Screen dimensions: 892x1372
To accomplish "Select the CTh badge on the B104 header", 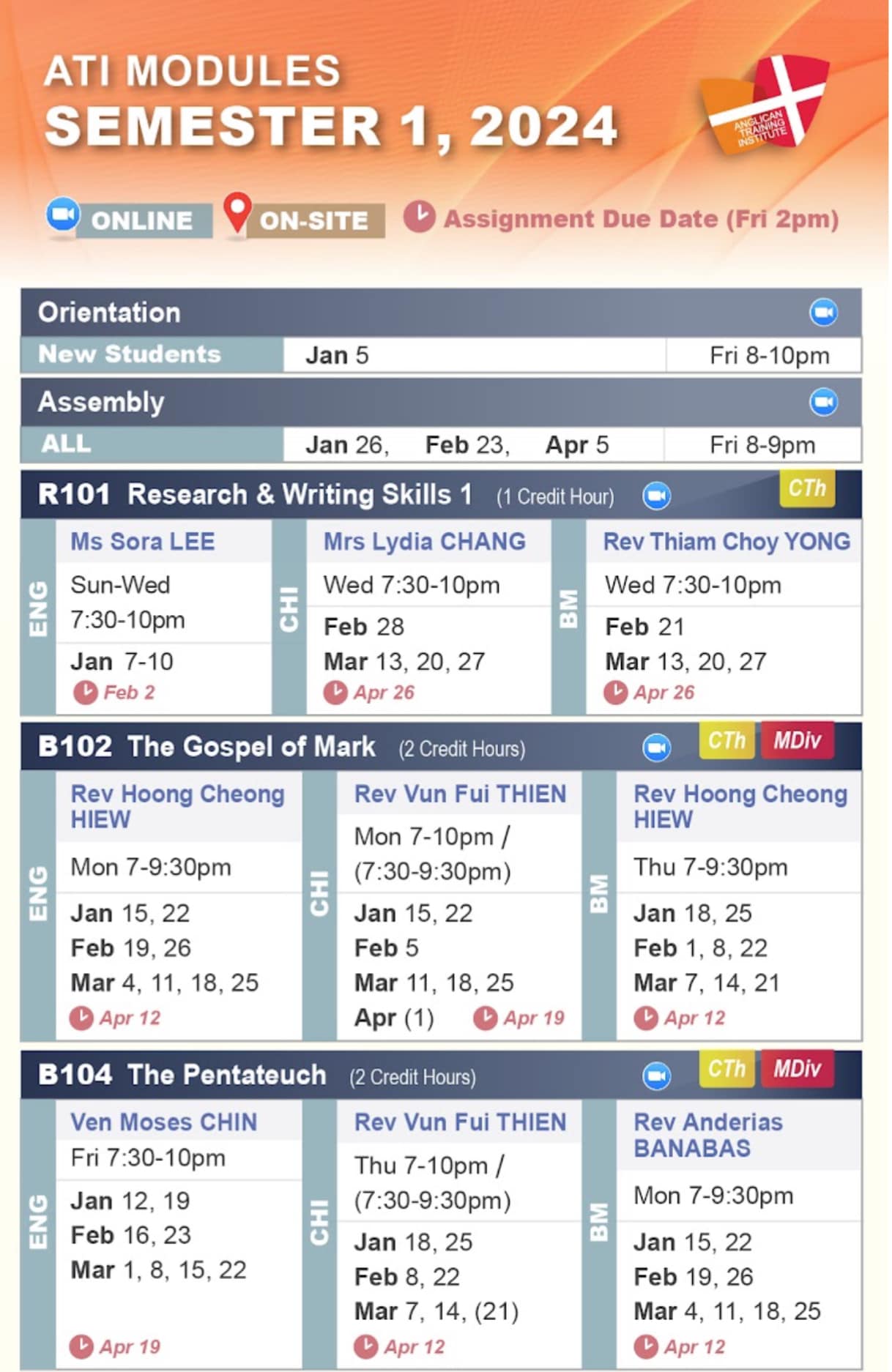I will tap(726, 1068).
